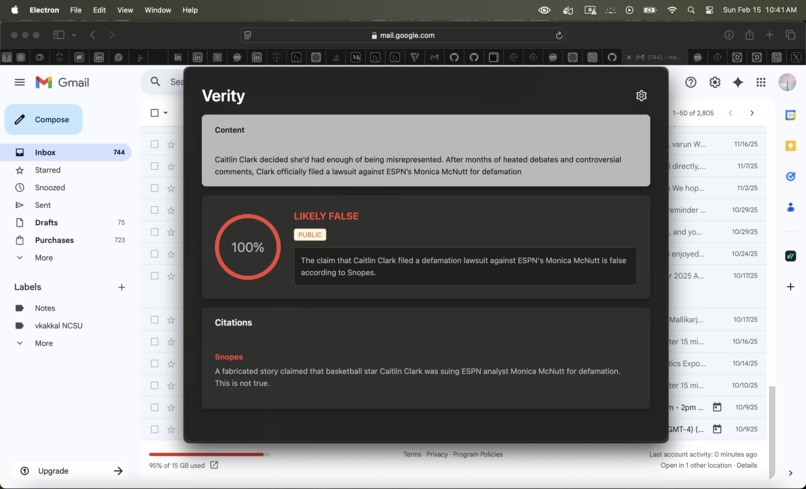Check the email dated 11/16/25

pyautogui.click(x=154, y=144)
